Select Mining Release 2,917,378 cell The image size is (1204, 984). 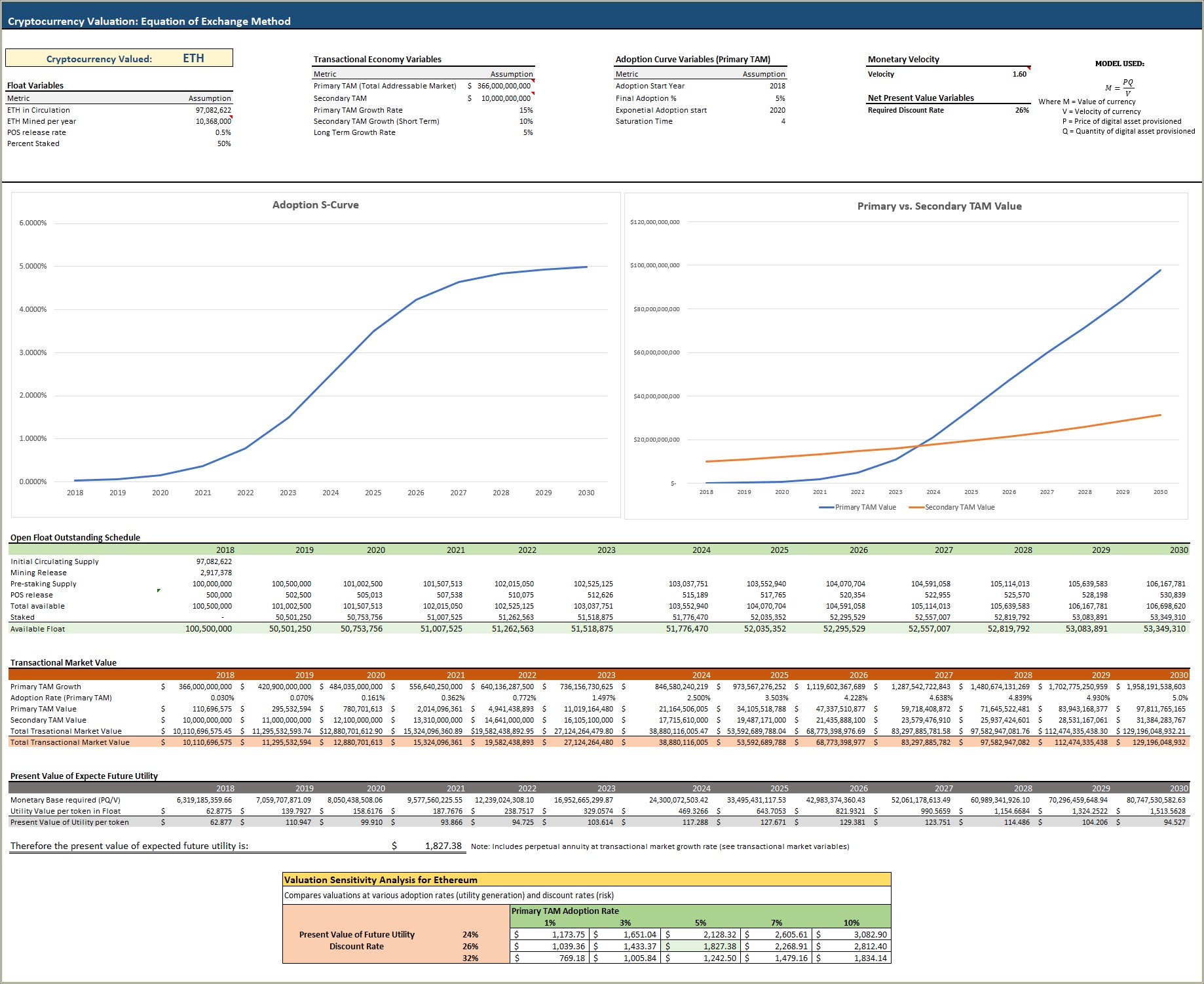coord(216,573)
